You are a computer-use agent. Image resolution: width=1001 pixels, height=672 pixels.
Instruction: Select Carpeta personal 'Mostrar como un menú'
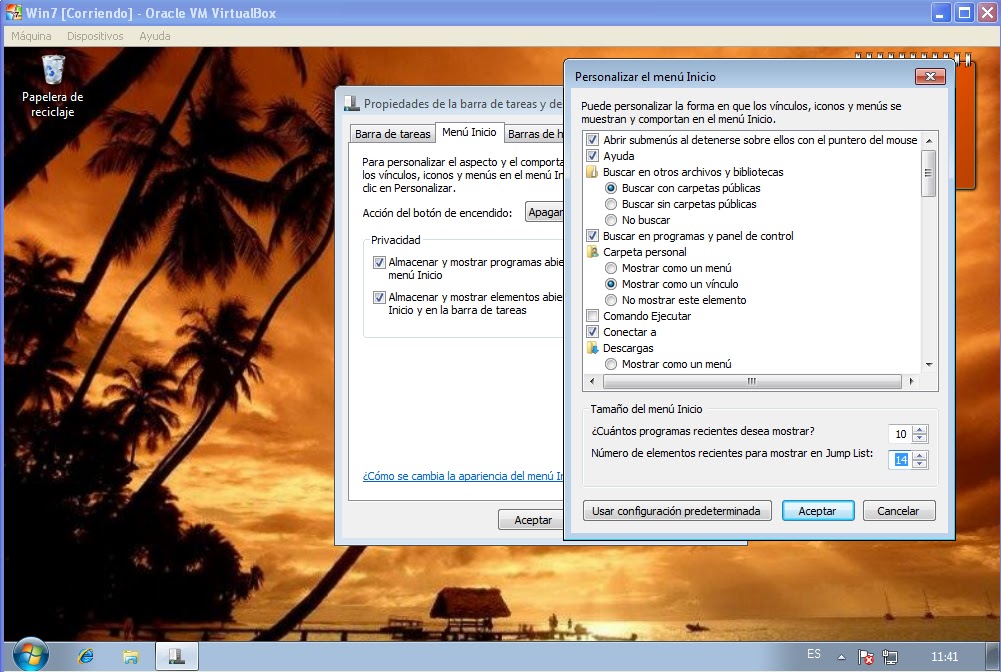point(611,268)
